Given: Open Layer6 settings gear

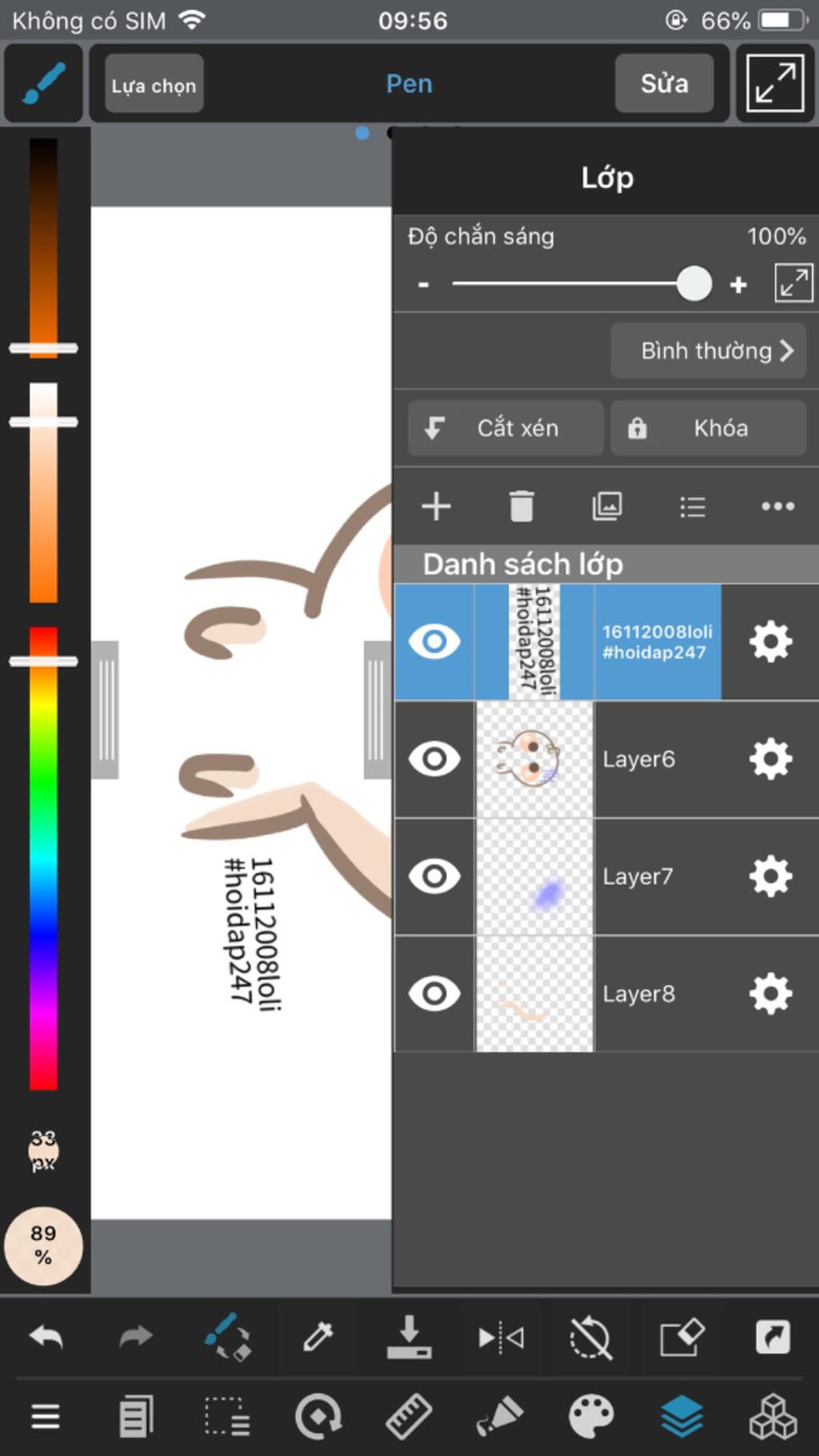Looking at the screenshot, I should (771, 758).
